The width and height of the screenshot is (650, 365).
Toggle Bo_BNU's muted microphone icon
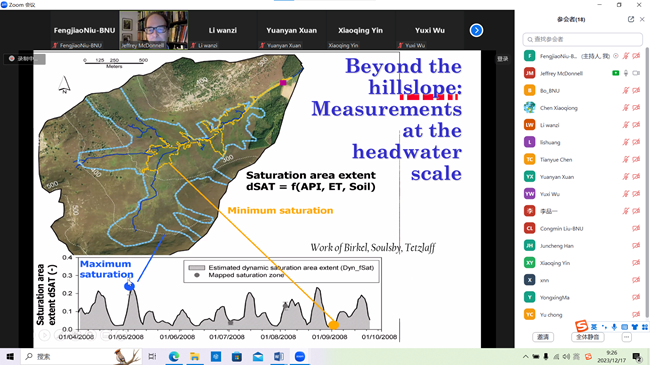pos(626,90)
